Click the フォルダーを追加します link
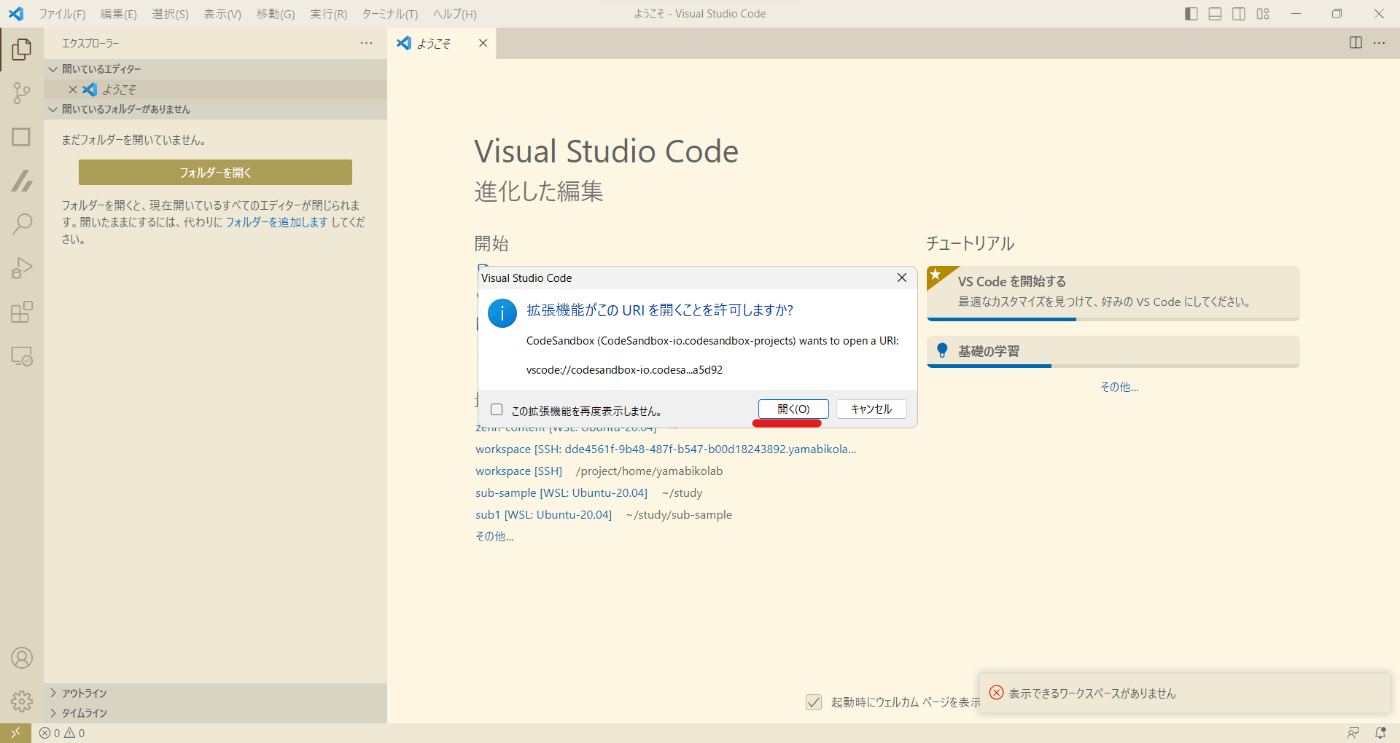The image size is (1400, 743). point(277,222)
